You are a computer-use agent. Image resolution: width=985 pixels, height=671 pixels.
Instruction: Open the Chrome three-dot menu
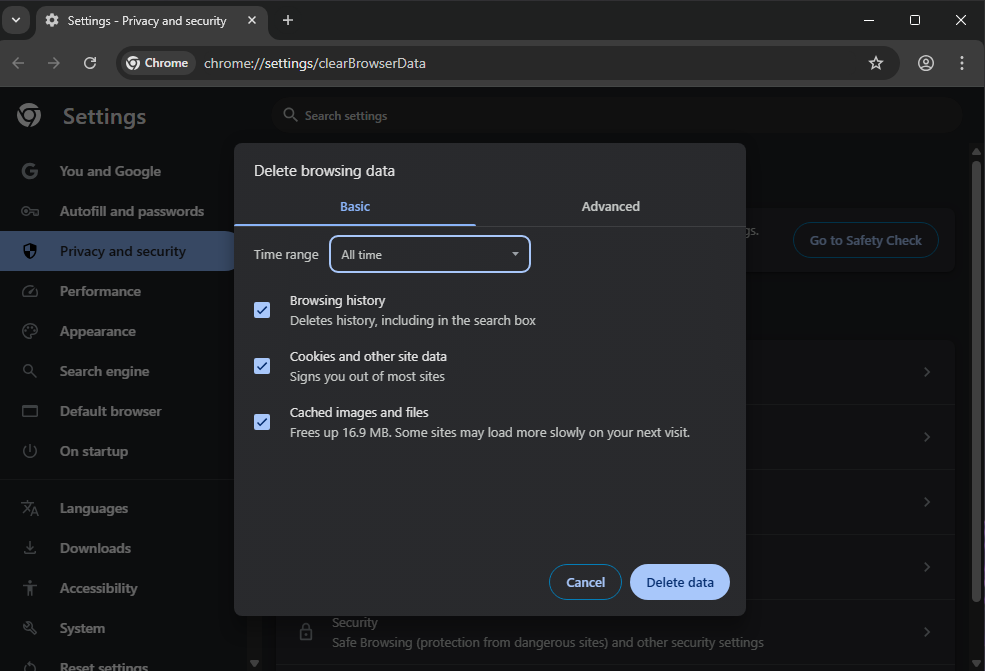pos(962,63)
